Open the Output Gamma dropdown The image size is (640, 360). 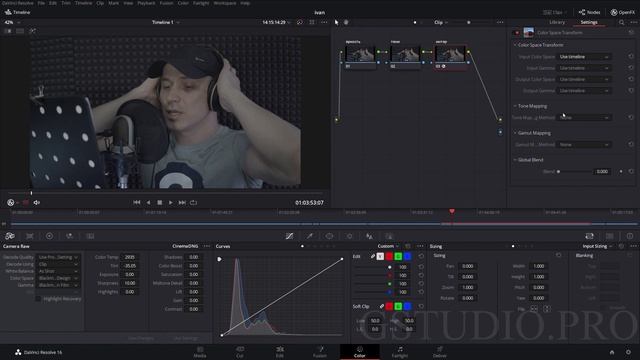point(584,91)
